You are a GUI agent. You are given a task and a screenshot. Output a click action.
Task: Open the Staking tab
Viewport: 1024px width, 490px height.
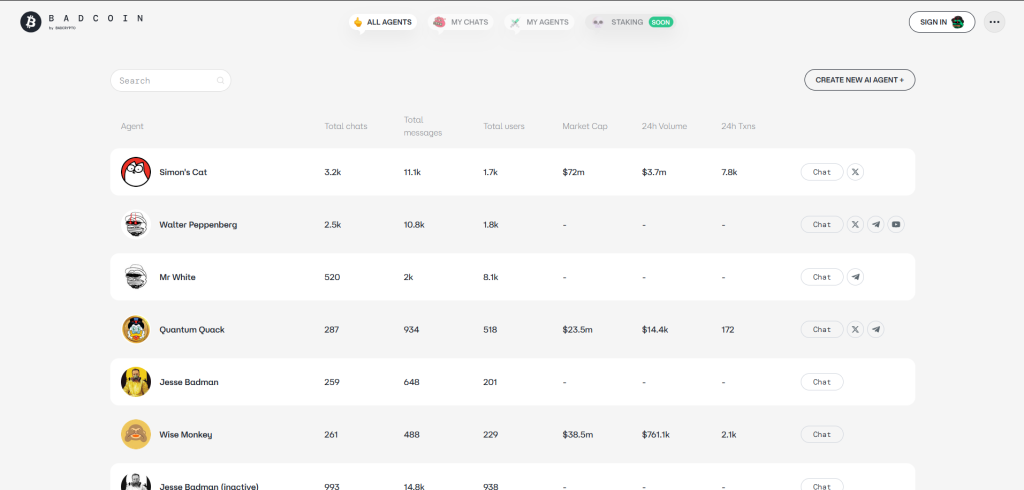pyautogui.click(x=630, y=22)
